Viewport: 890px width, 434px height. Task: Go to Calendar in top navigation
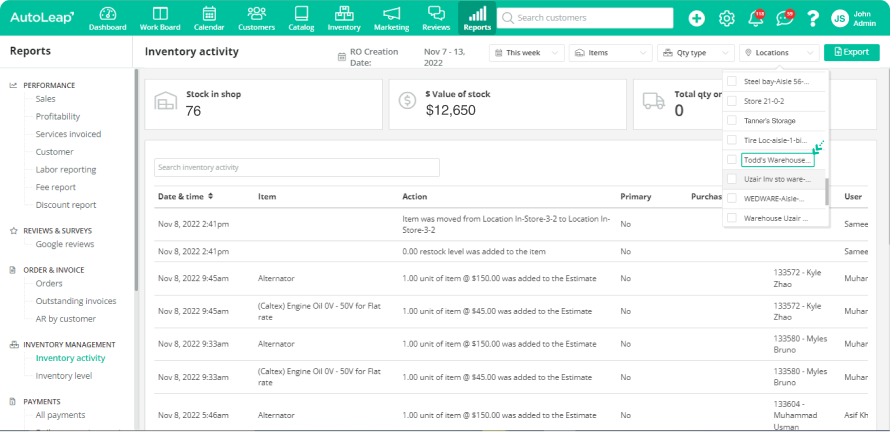[209, 17]
